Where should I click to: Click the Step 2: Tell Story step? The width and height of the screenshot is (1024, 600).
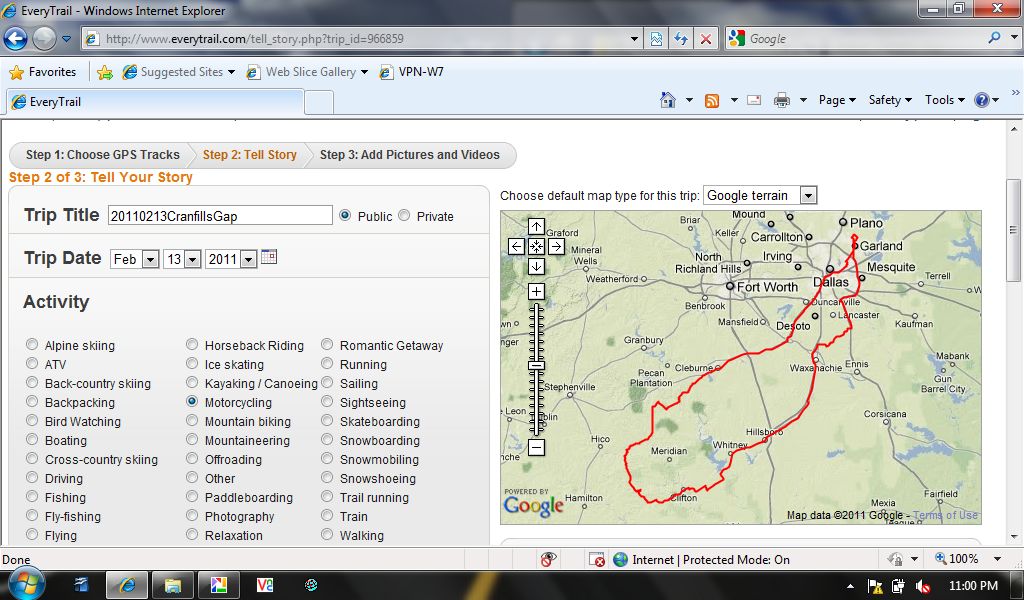249,155
